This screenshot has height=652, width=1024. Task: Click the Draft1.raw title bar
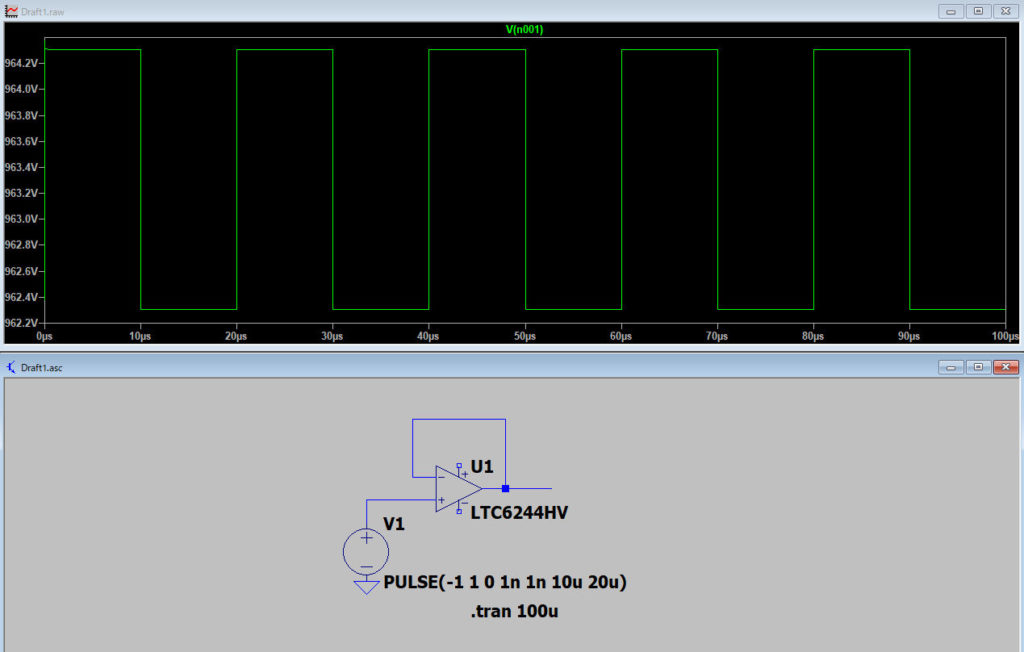pyautogui.click(x=400, y=10)
